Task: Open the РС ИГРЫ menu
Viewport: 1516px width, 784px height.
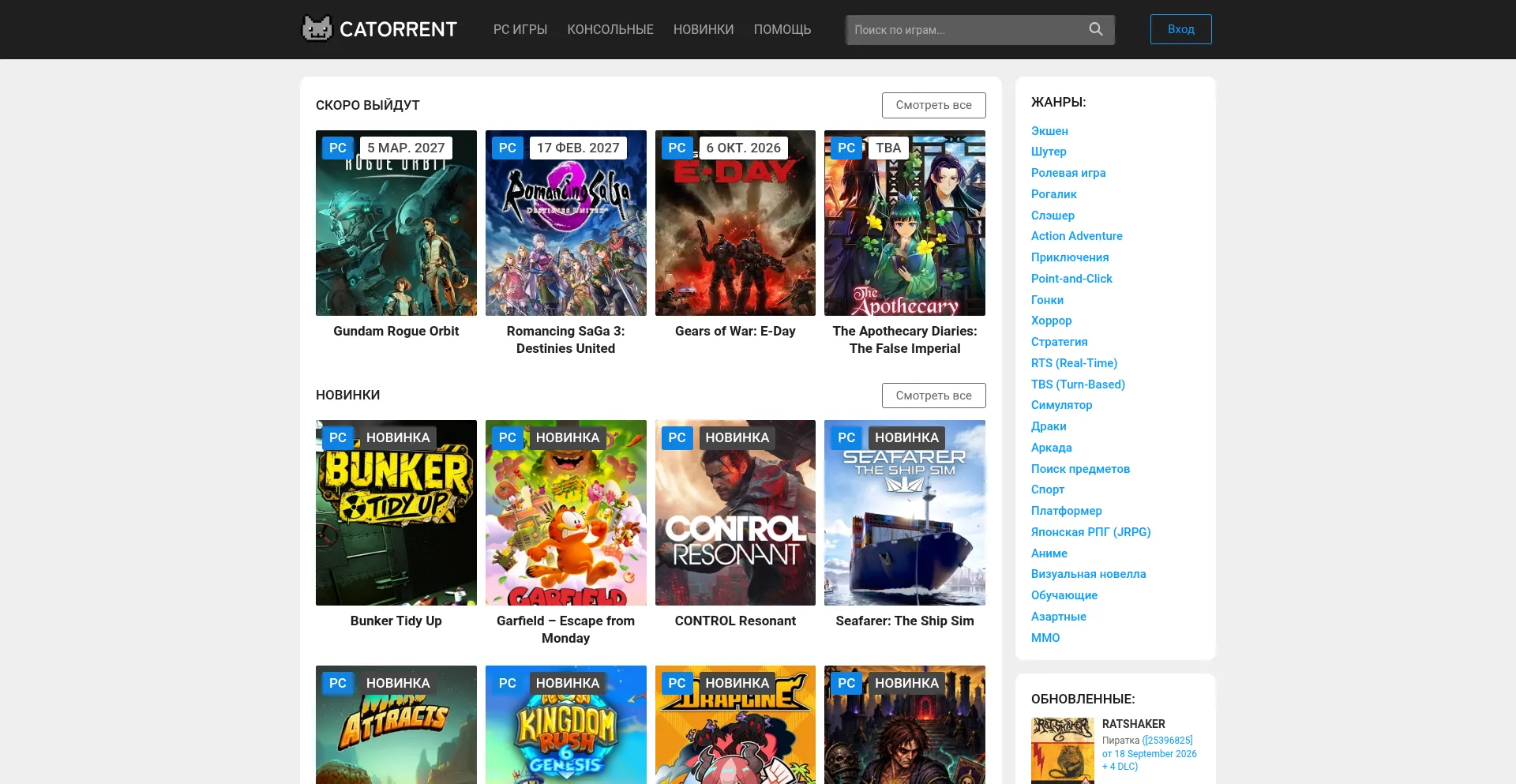Action: [x=520, y=29]
